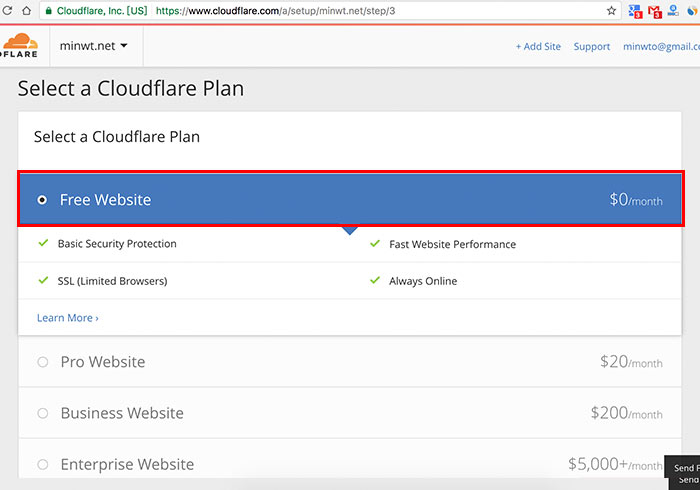This screenshot has height=490, width=700.
Task: Click the $0/month price text
Action: click(x=636, y=199)
